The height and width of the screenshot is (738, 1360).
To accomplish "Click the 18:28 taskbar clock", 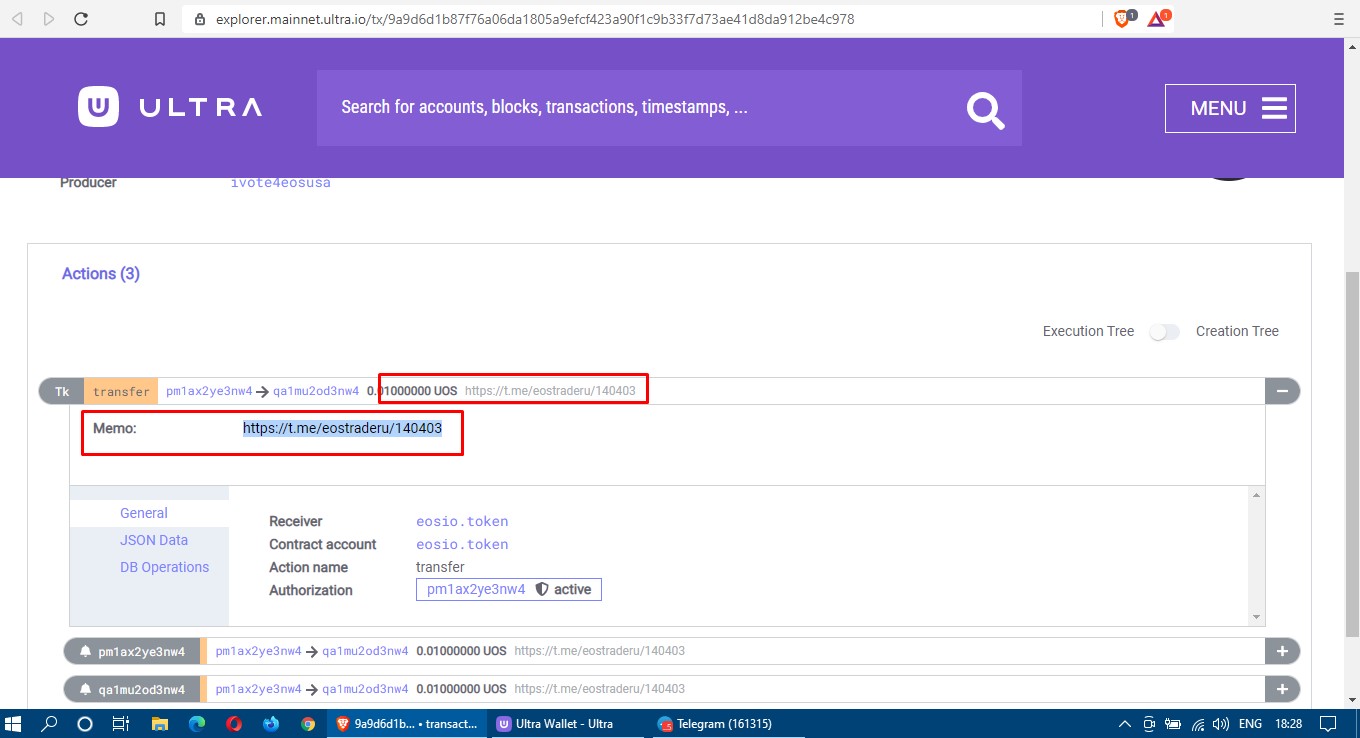I will point(1290,723).
